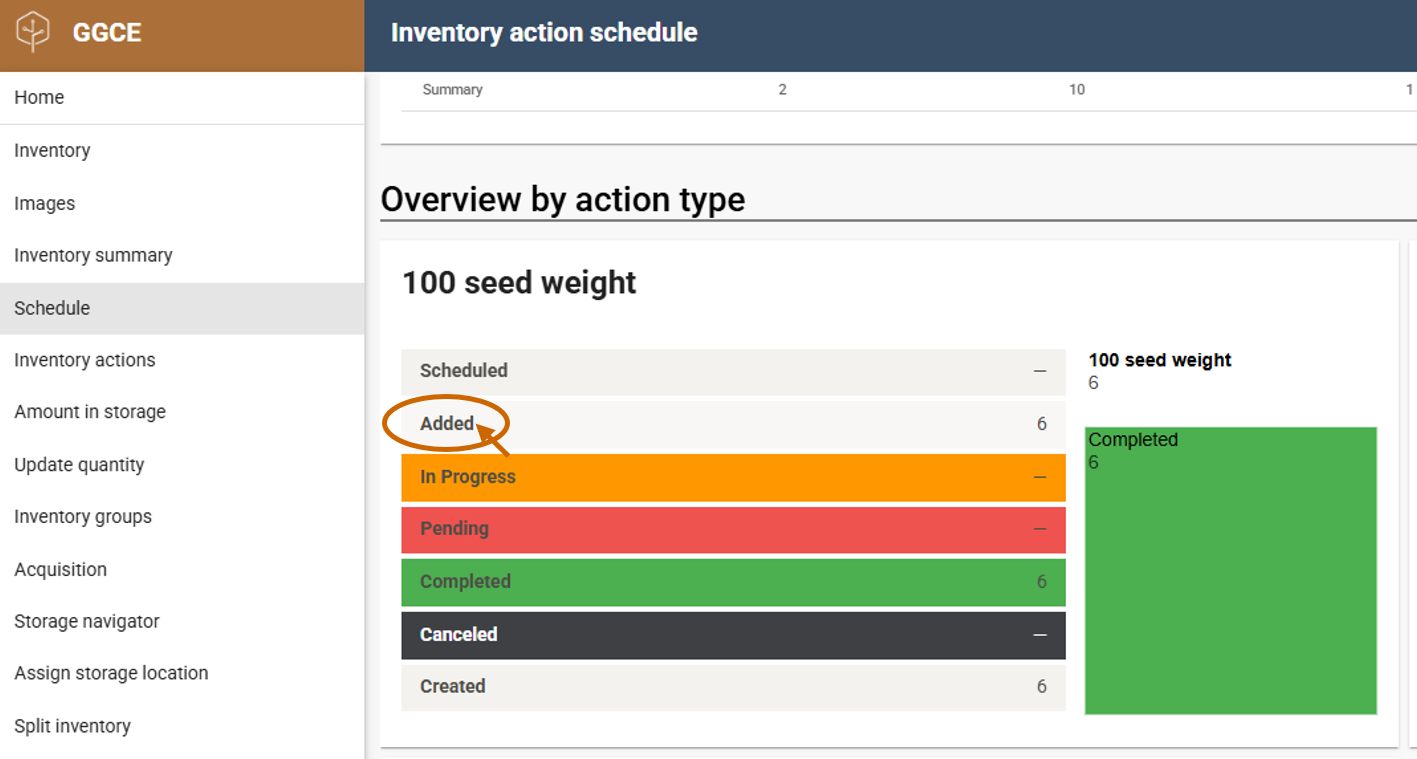Open the Home menu item
Screen dimensions: 1417x759
point(39,97)
